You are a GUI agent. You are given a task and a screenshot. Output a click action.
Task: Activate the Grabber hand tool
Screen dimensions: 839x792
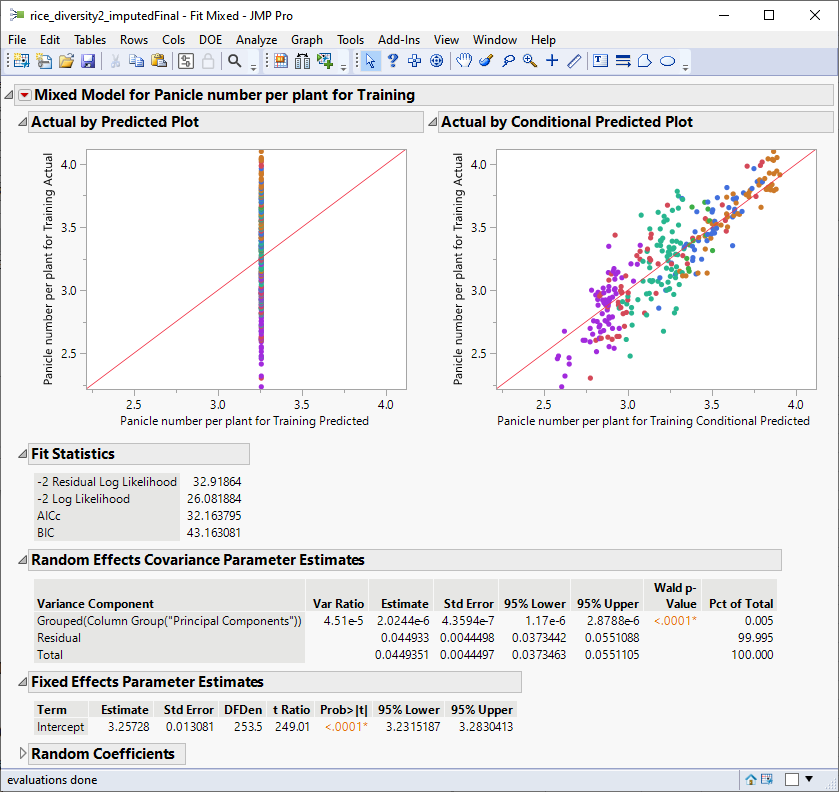[464, 61]
